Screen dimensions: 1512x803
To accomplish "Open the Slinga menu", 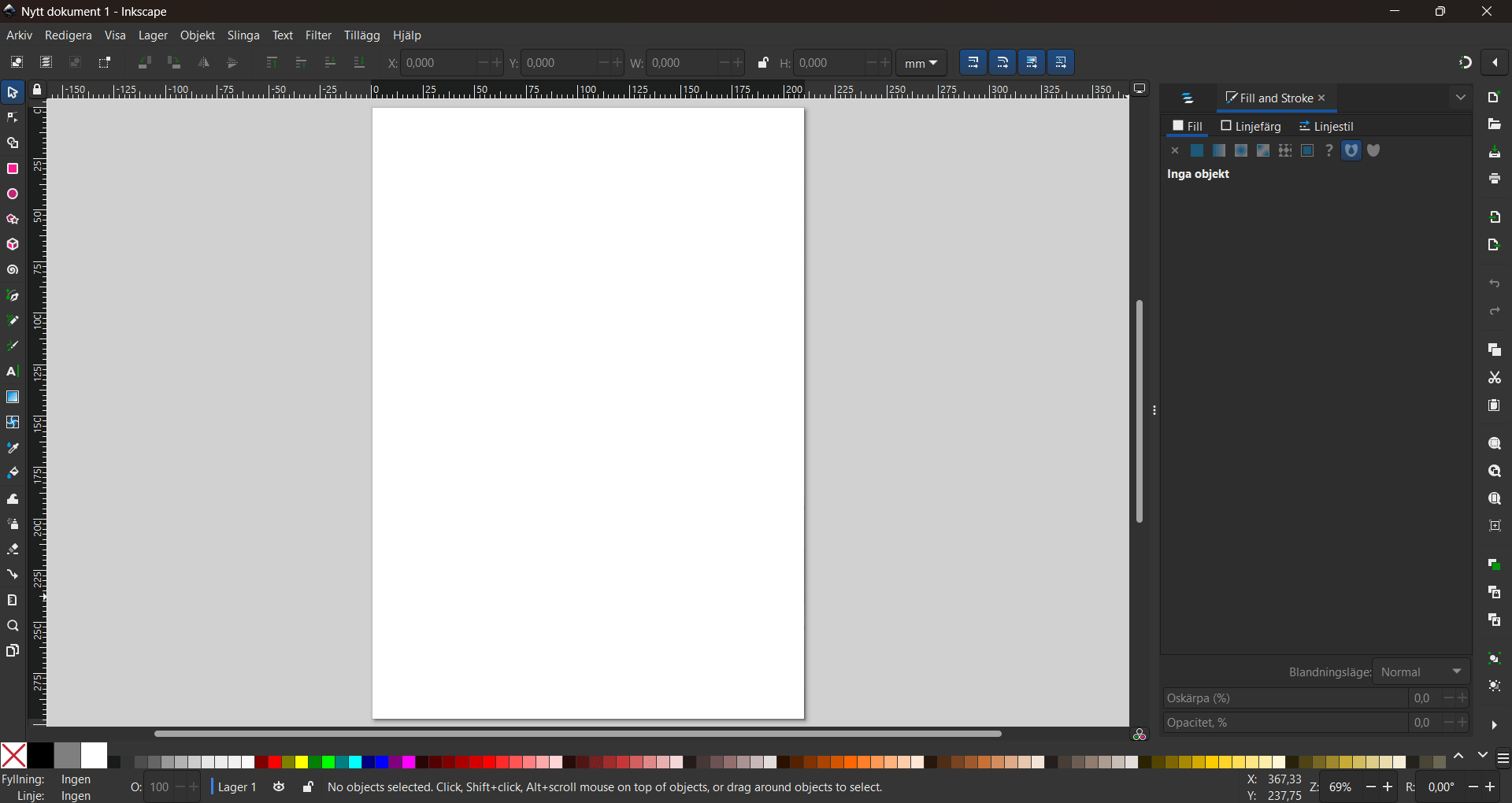I will coord(243,36).
